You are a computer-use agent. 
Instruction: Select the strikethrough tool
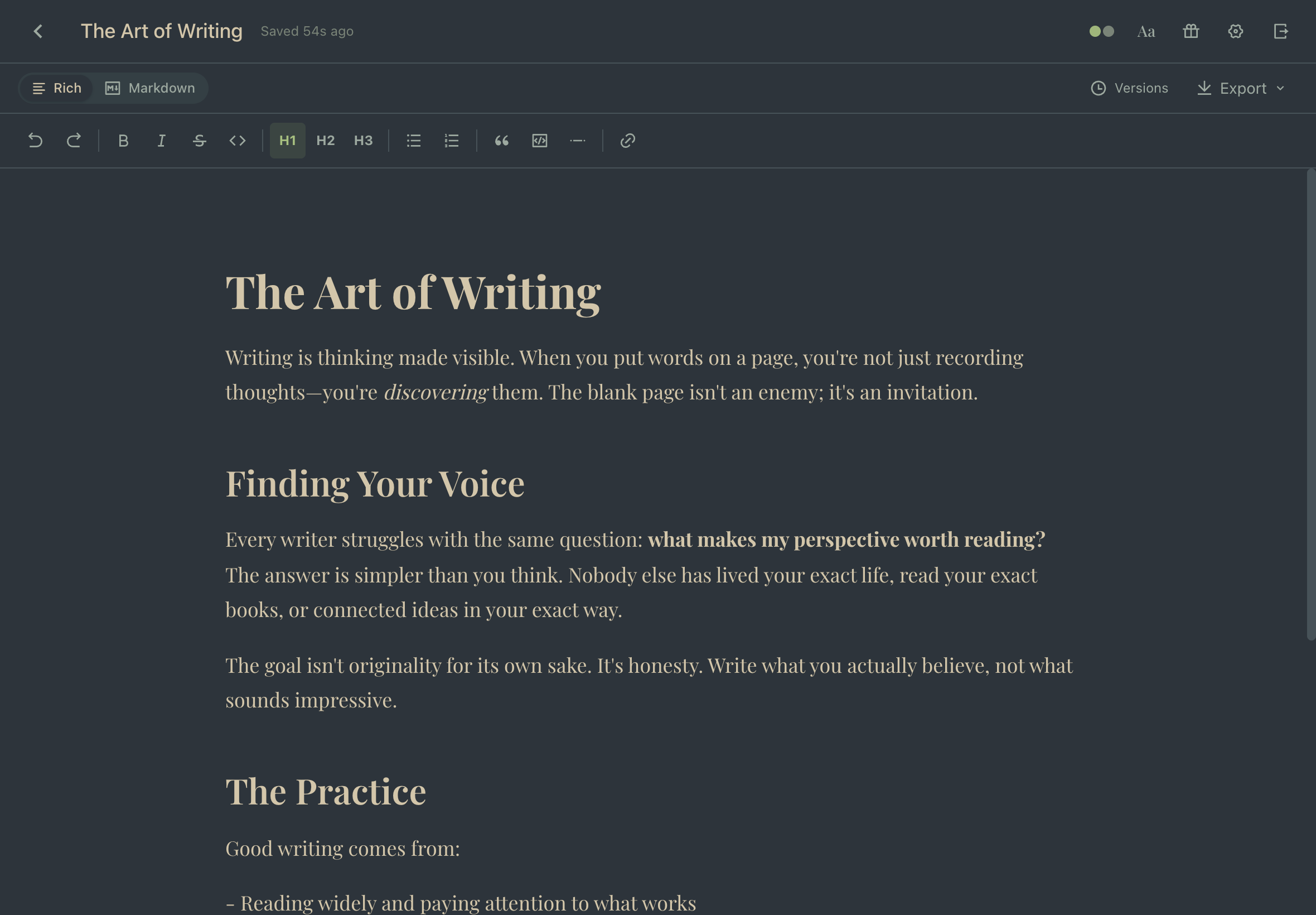(x=200, y=141)
